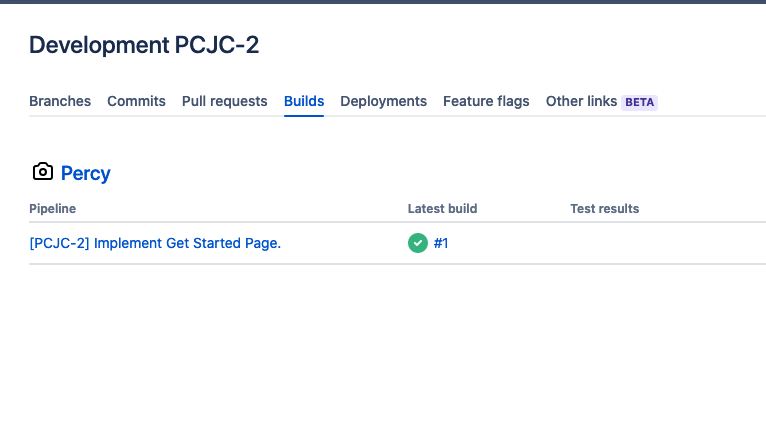Open build #1 link

441,243
